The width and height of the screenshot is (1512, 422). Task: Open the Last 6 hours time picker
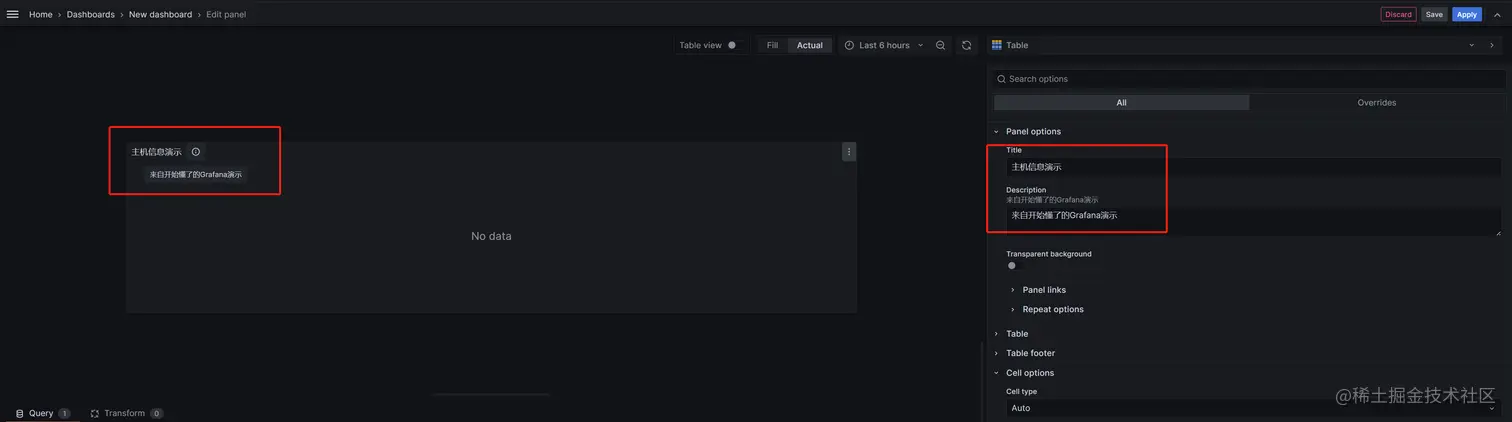click(884, 45)
